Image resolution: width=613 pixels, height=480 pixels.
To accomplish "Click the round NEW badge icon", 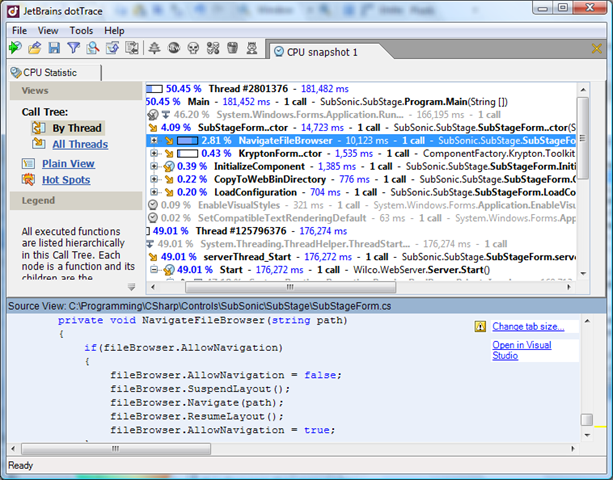I will pyautogui.click(x=174, y=48).
